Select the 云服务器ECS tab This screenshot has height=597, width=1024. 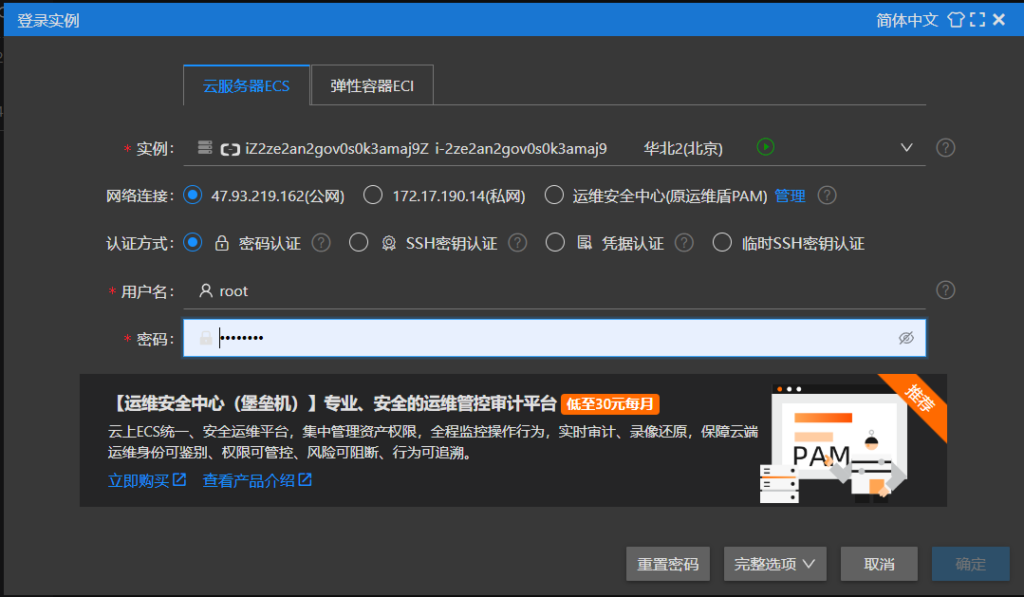(x=246, y=86)
